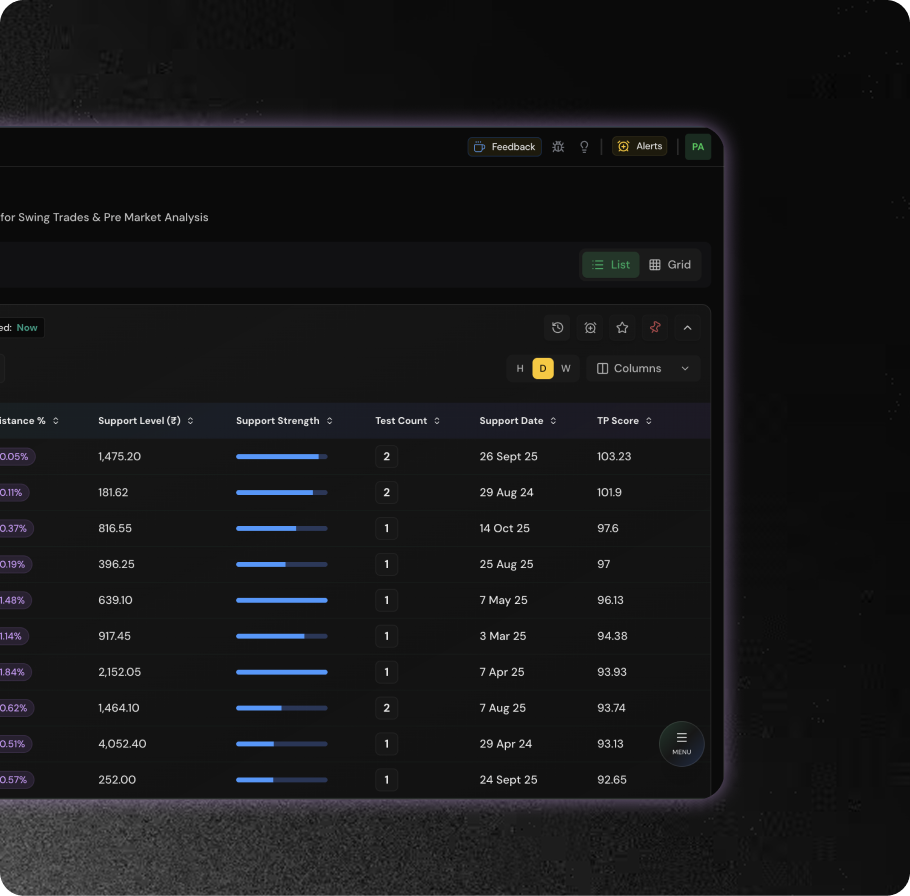Click the red pin icon
910x896 pixels.
pyautogui.click(x=655, y=328)
